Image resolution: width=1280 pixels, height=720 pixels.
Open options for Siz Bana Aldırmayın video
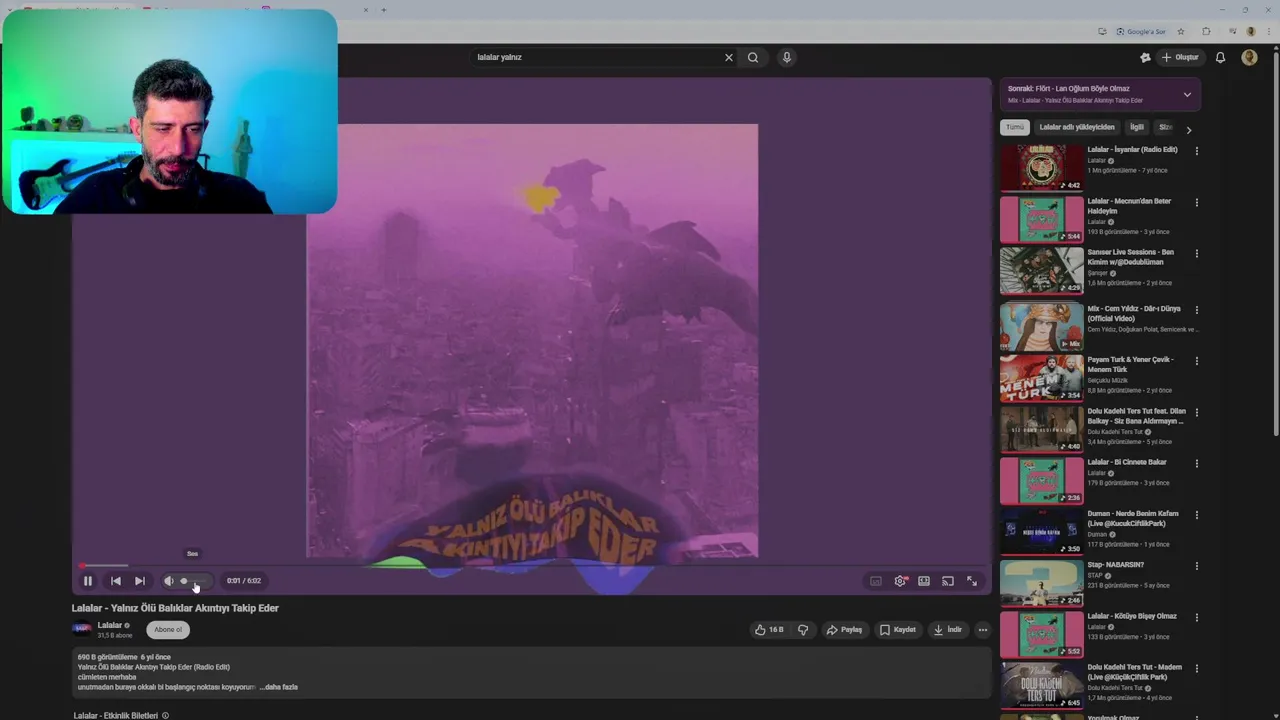[x=1196, y=413]
